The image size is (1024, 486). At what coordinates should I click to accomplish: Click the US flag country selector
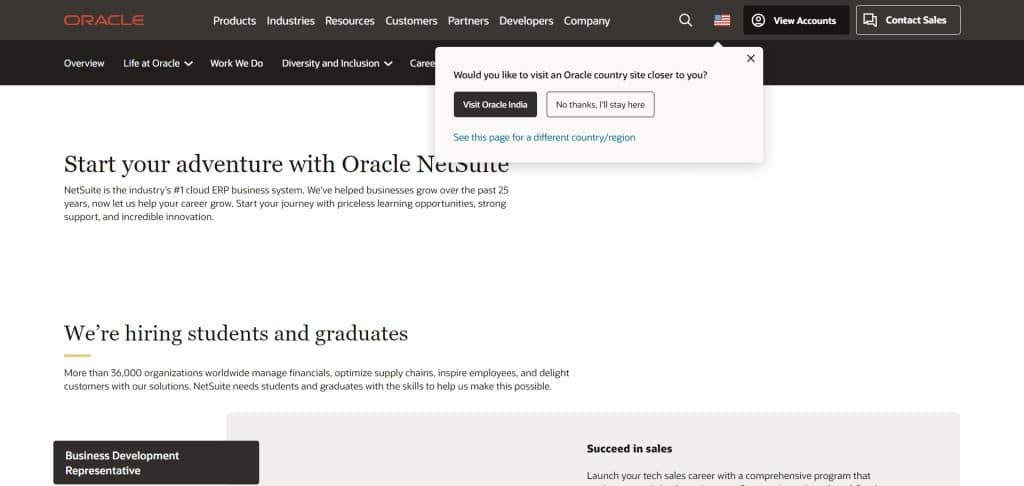(722, 20)
